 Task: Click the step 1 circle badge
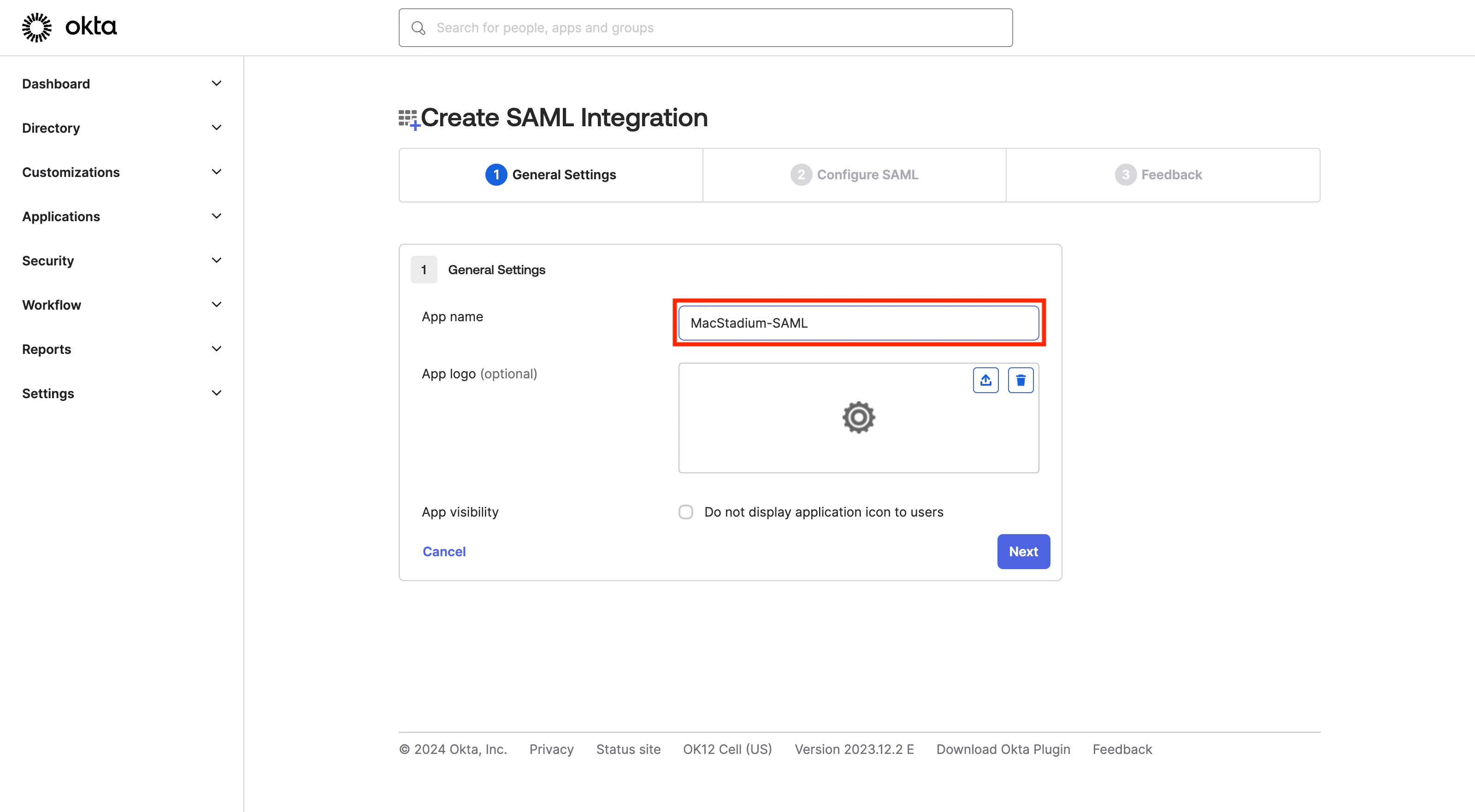pyautogui.click(x=496, y=175)
